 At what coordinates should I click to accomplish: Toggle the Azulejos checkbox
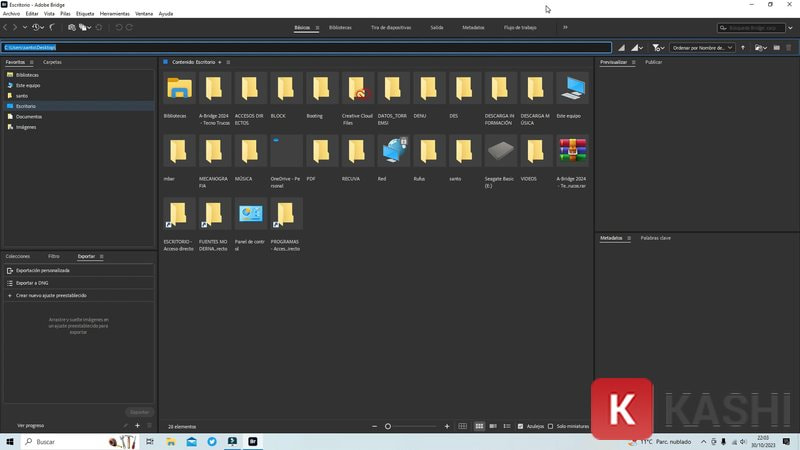(520, 426)
